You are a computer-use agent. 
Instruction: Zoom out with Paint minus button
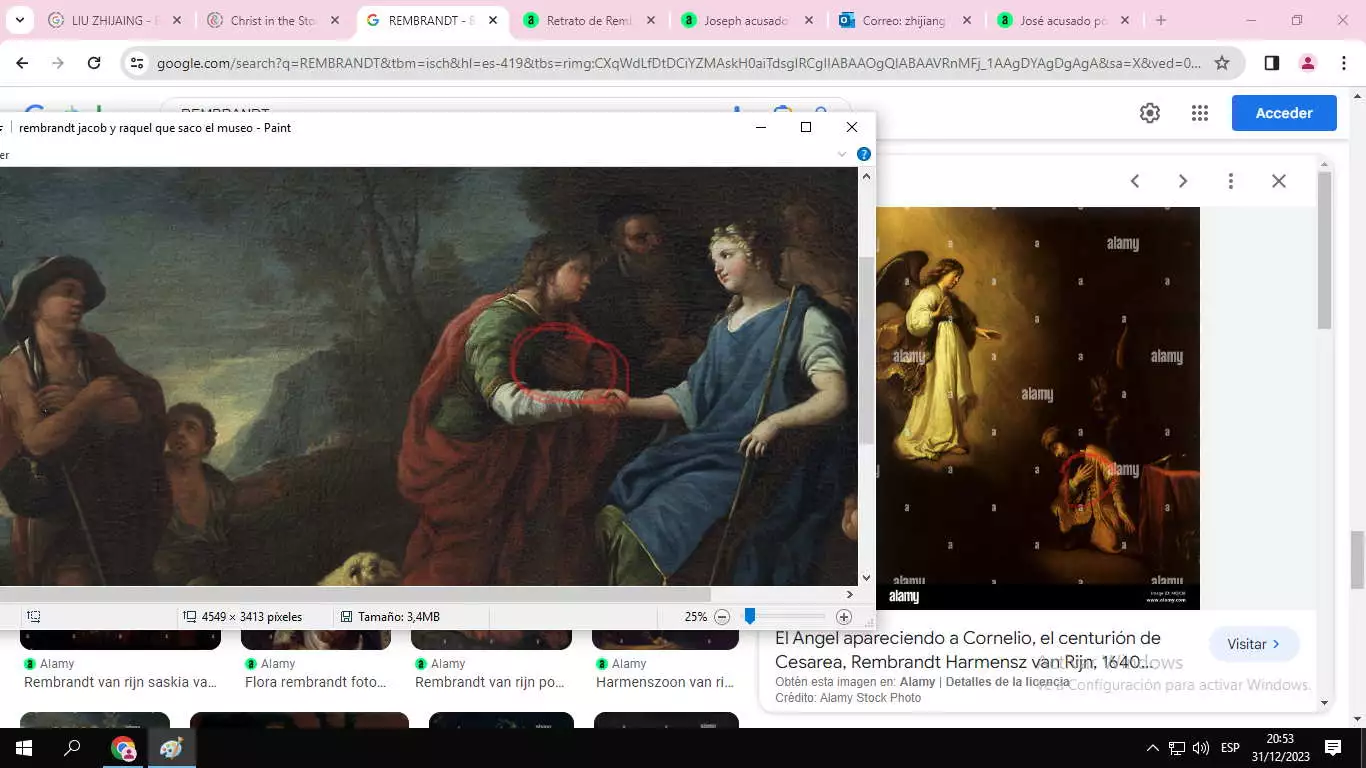tap(722, 617)
